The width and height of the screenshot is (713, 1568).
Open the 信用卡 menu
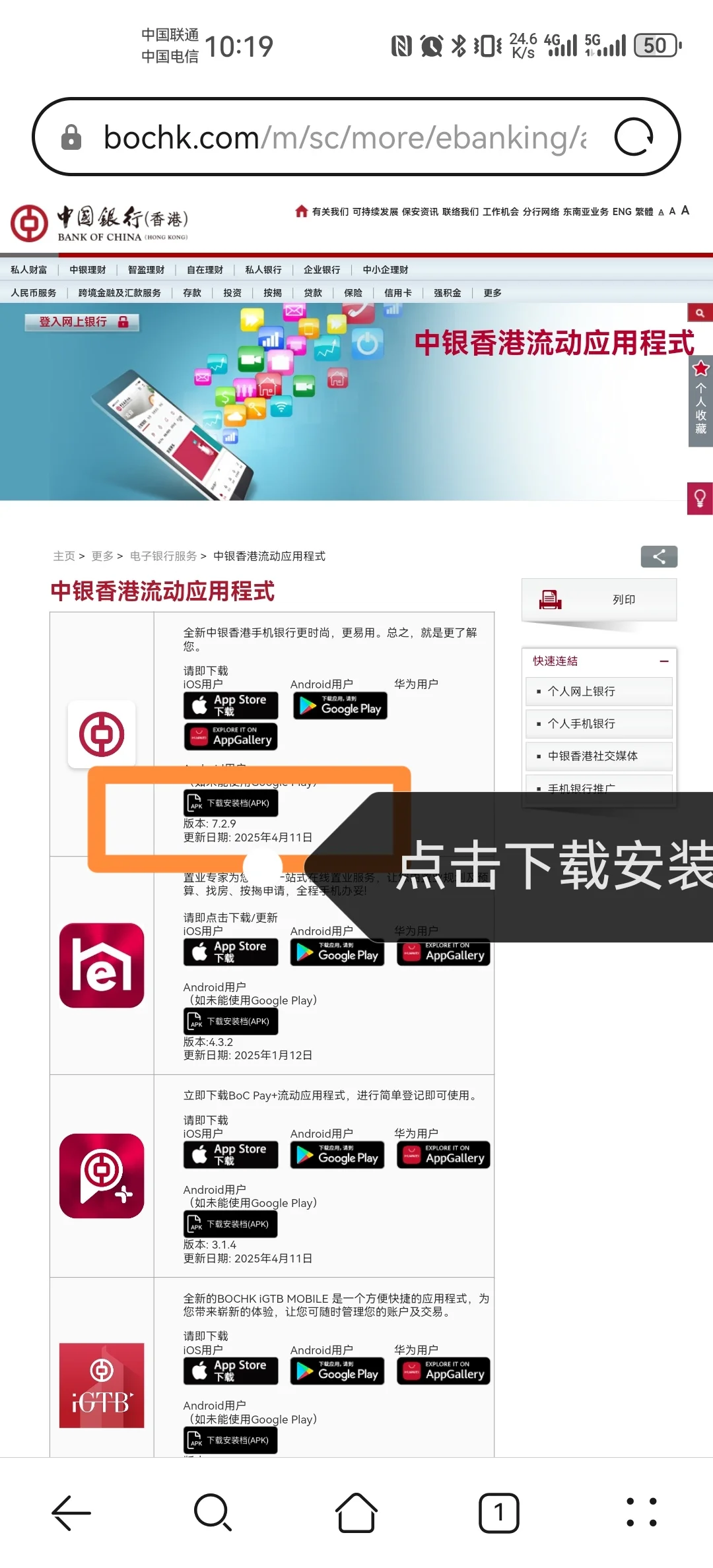coord(398,293)
